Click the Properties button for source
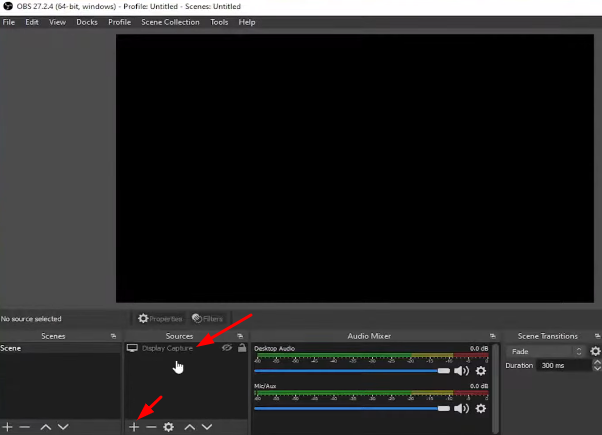This screenshot has width=602, height=435. tap(160, 319)
